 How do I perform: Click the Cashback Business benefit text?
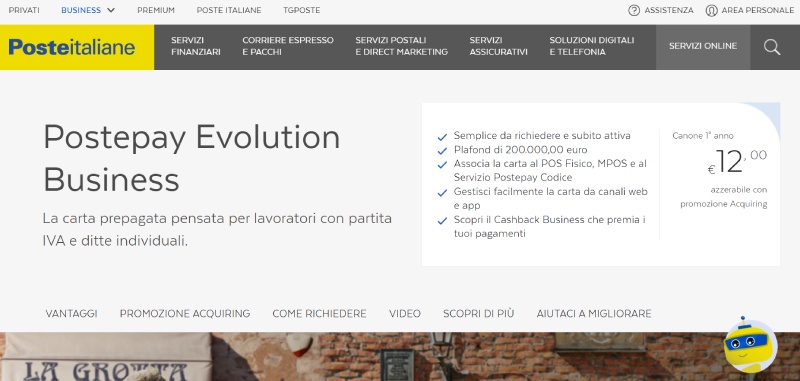coord(550,227)
